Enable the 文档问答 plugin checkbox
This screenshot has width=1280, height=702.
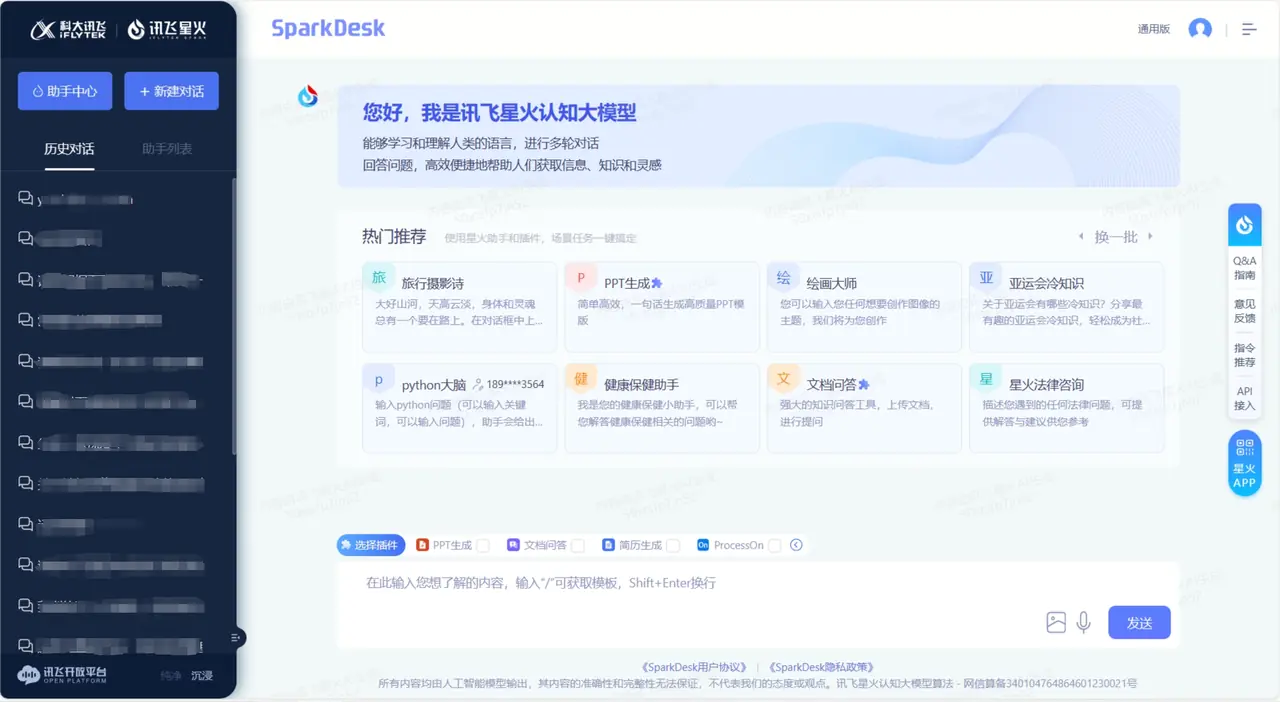pyautogui.click(x=577, y=544)
